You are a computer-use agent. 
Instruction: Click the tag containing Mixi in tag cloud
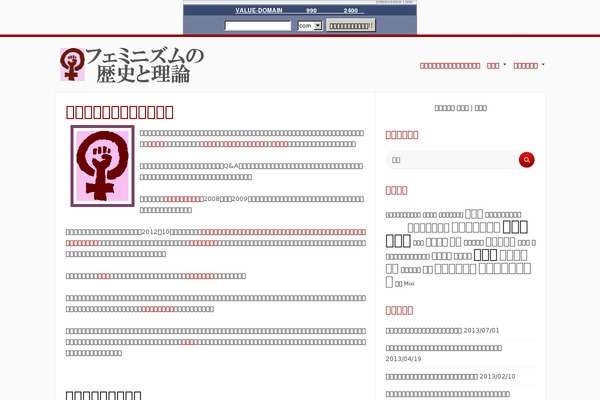(x=405, y=284)
